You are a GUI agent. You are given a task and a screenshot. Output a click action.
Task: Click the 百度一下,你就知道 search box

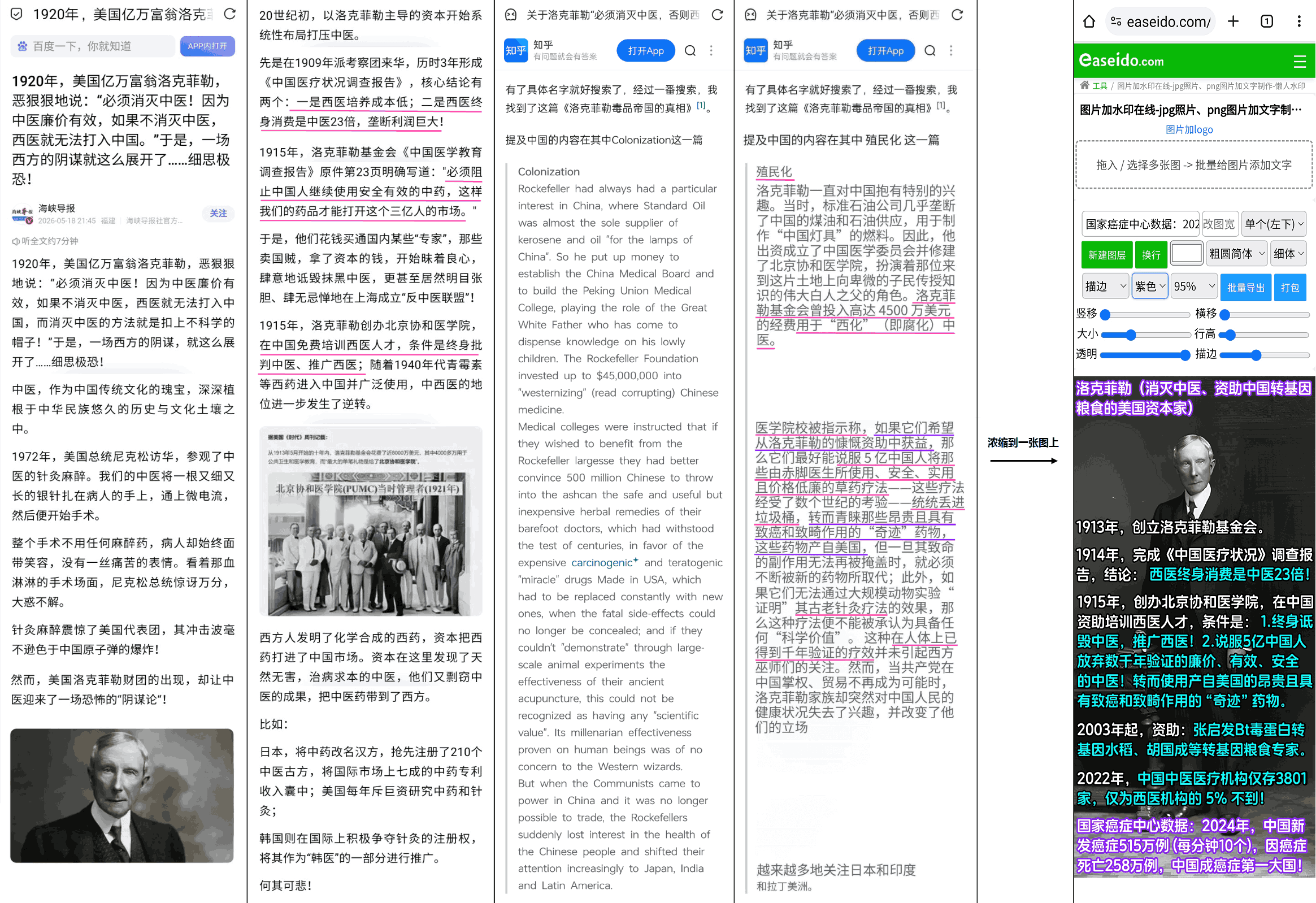92,46
